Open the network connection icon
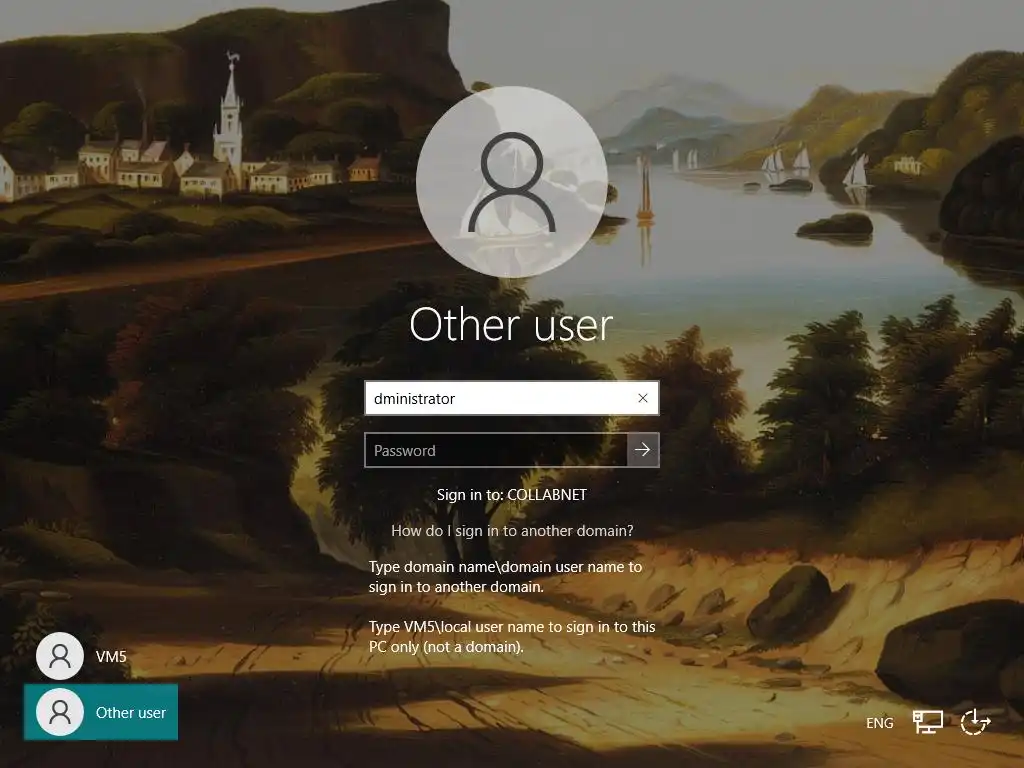This screenshot has height=768, width=1024. pos(927,722)
